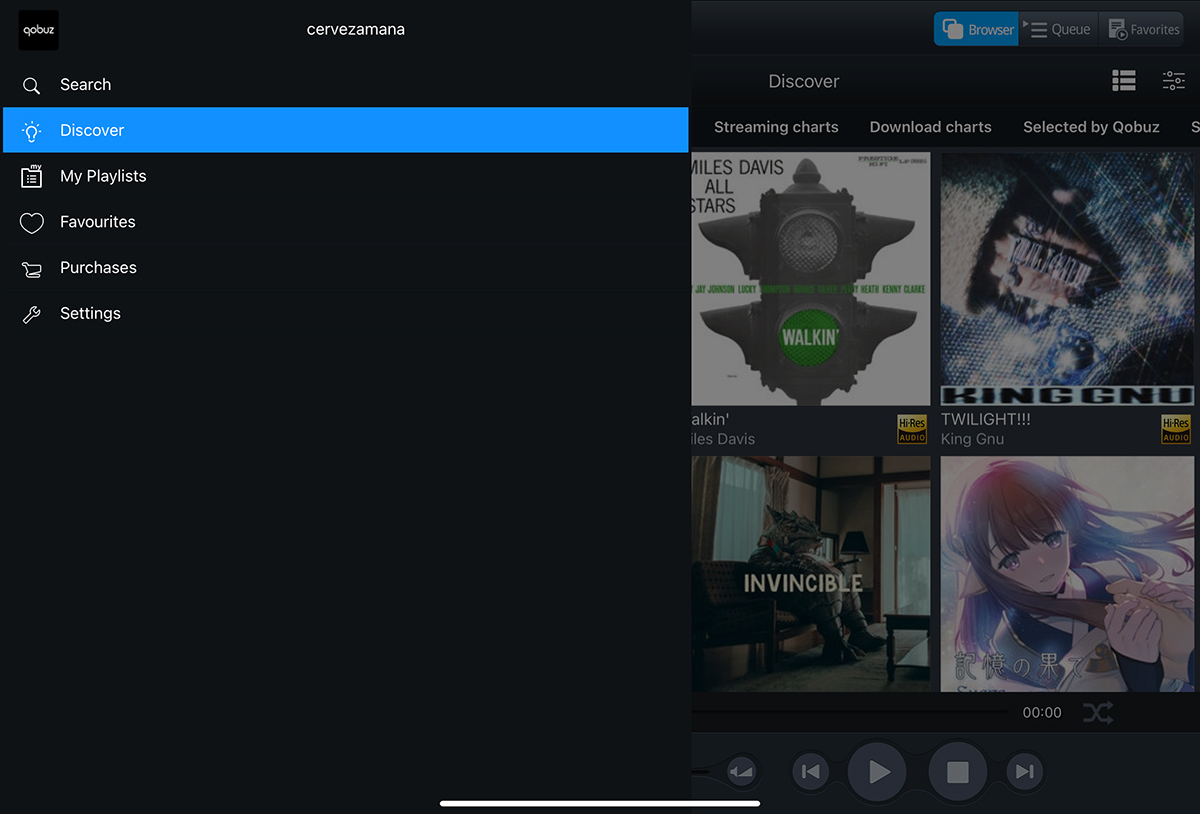Skip to the next track
1200x814 pixels.
[1024, 771]
